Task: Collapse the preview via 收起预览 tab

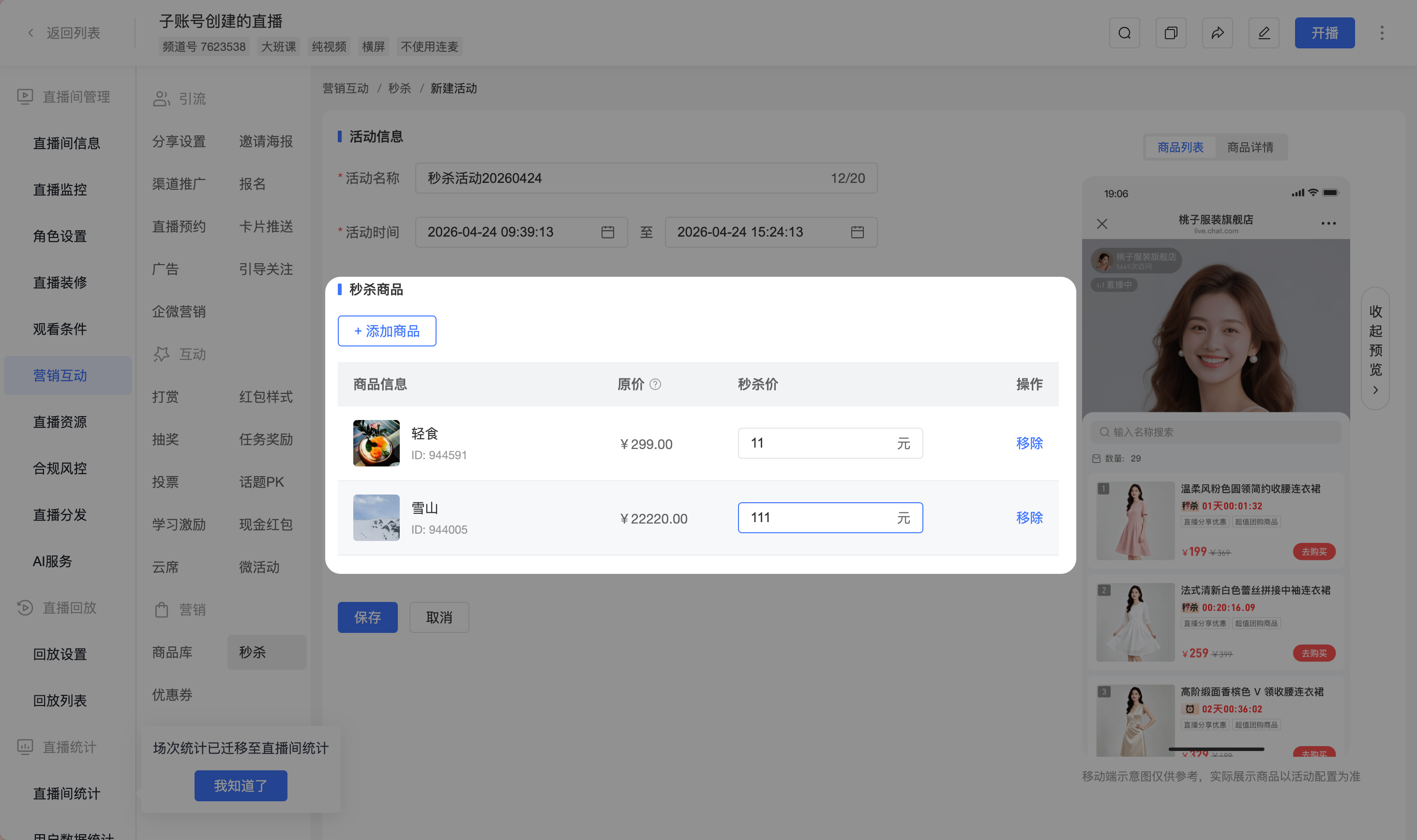Action: tap(1375, 349)
